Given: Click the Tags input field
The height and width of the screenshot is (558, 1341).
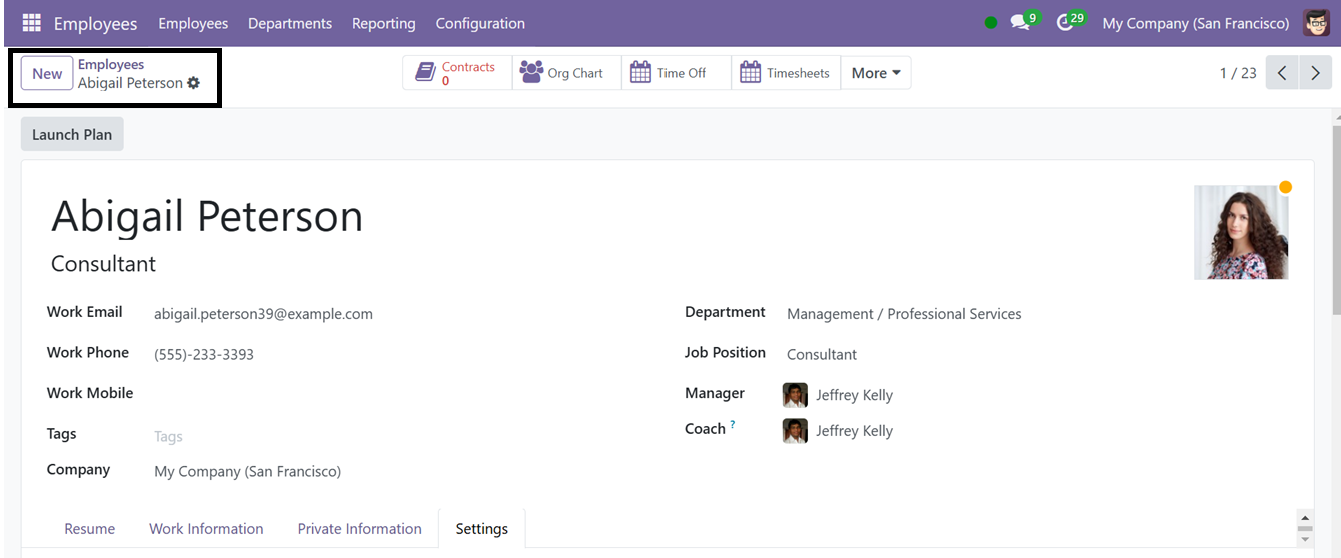Looking at the screenshot, I should pyautogui.click(x=400, y=436).
